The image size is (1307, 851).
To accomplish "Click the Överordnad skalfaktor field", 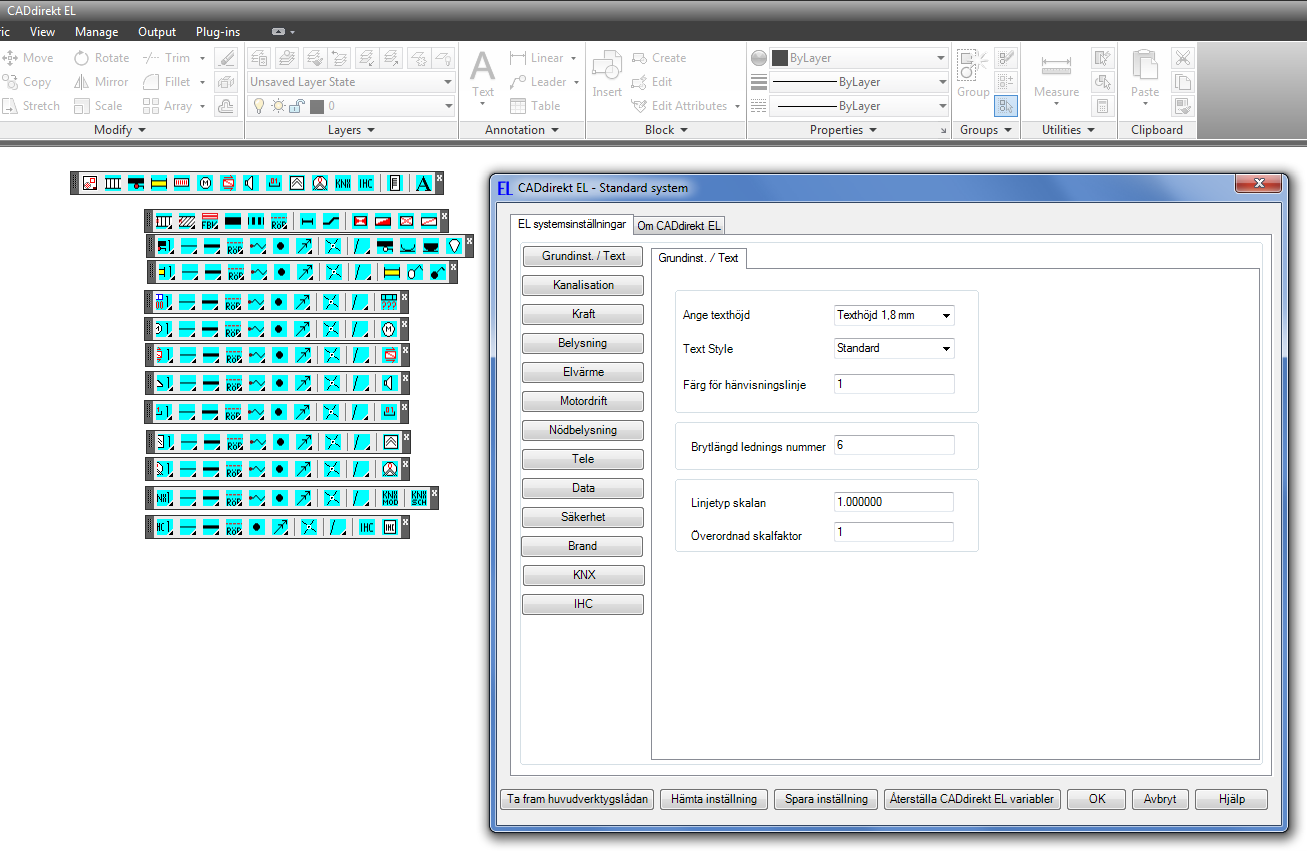I will point(894,533).
